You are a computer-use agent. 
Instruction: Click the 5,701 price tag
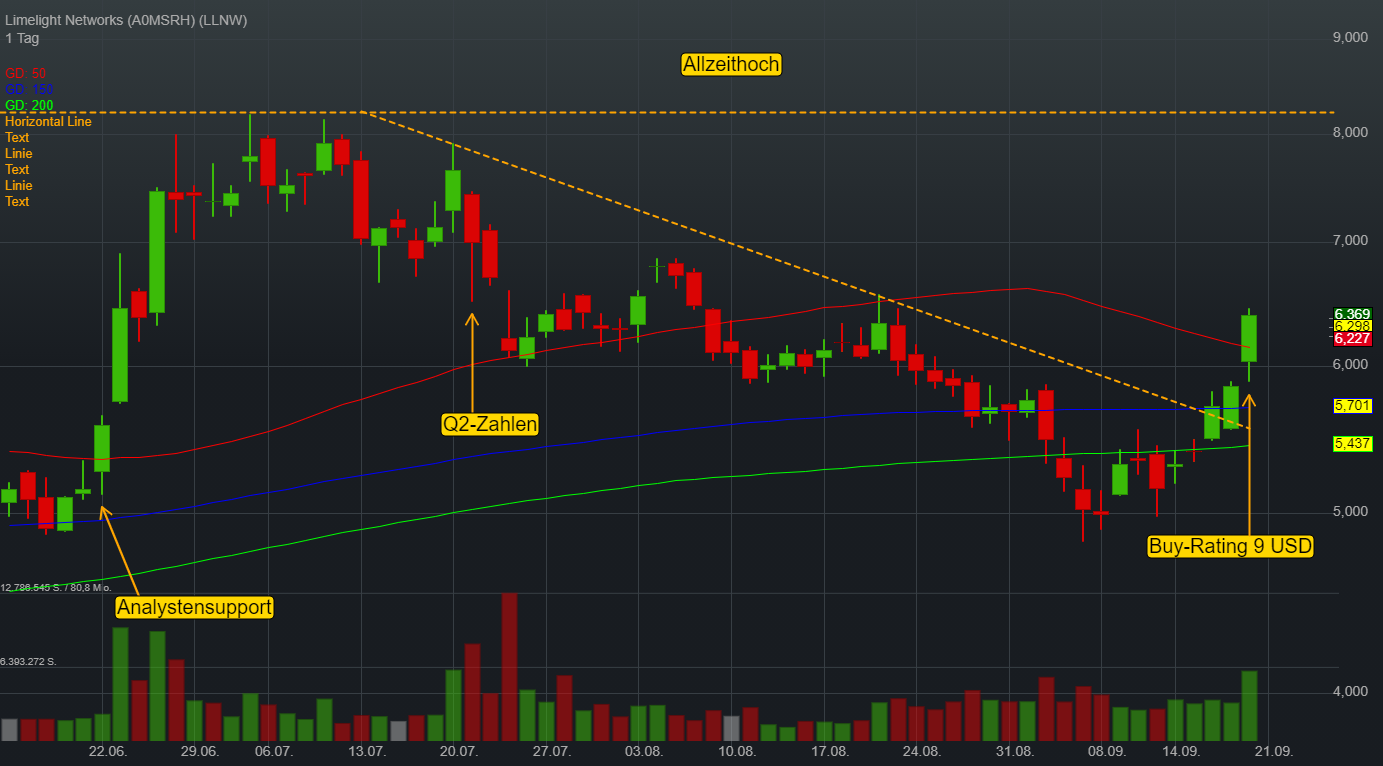click(1352, 406)
